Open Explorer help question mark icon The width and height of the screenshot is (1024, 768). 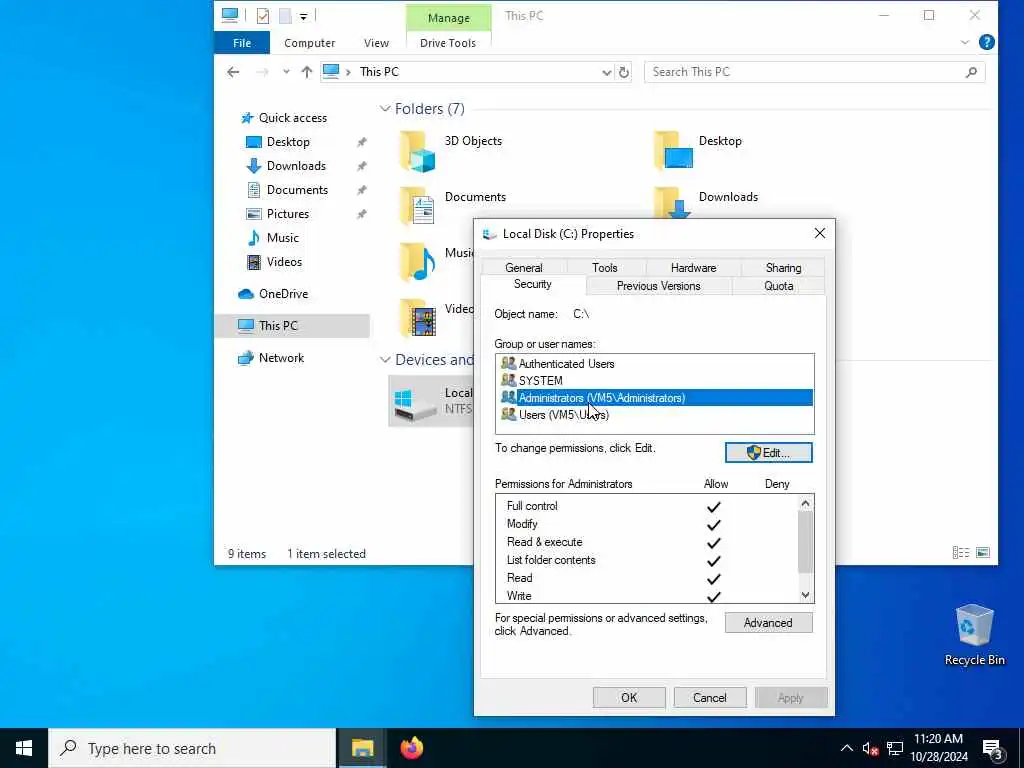(x=987, y=42)
